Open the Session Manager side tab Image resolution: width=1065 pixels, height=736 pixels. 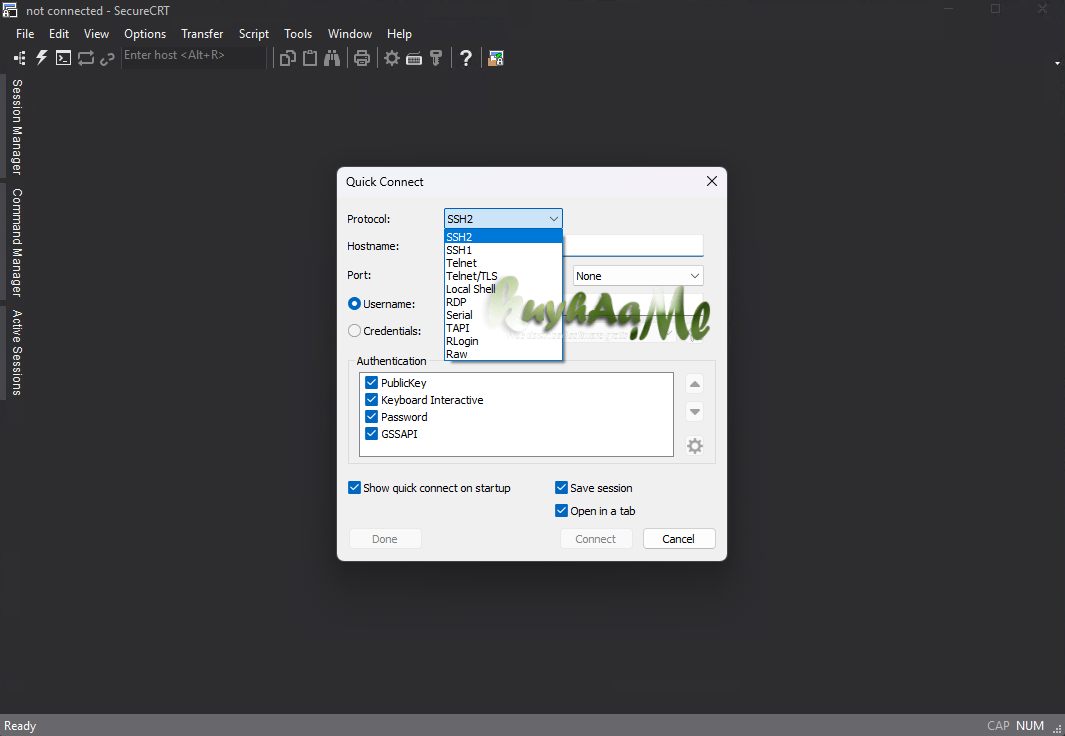(x=16, y=127)
